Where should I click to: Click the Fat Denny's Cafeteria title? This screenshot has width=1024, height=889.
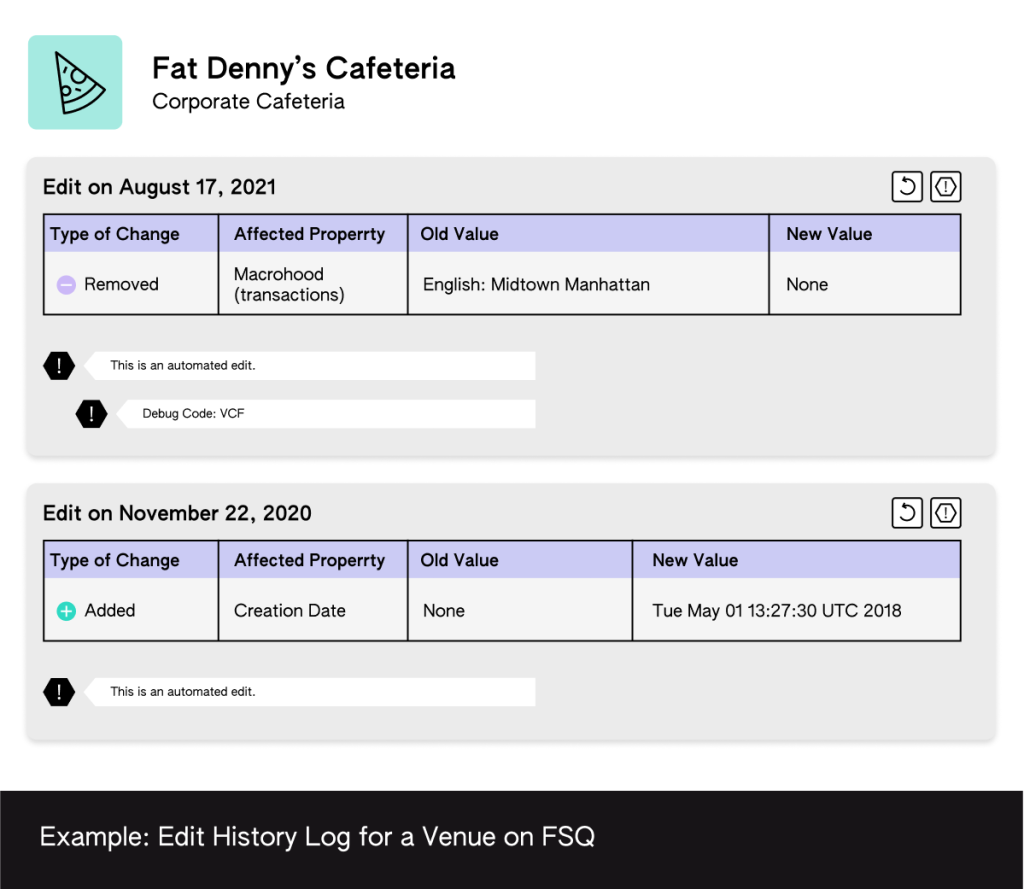click(303, 68)
